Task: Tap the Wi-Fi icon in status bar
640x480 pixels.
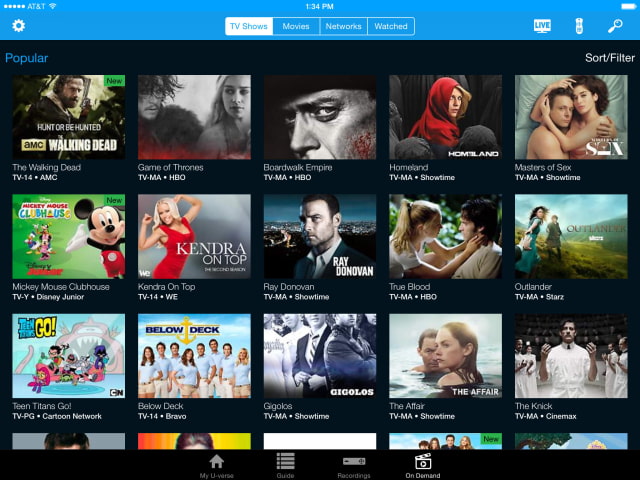Action: (52, 6)
